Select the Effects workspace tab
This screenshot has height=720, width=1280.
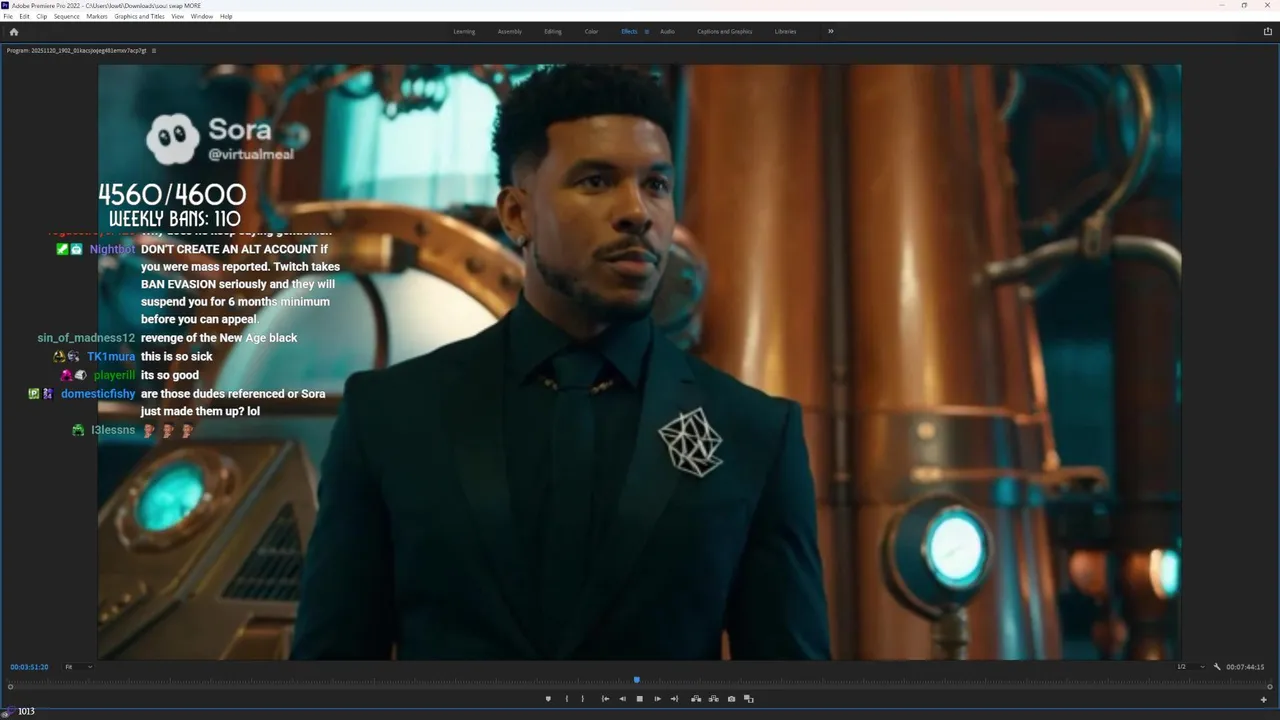tap(629, 31)
